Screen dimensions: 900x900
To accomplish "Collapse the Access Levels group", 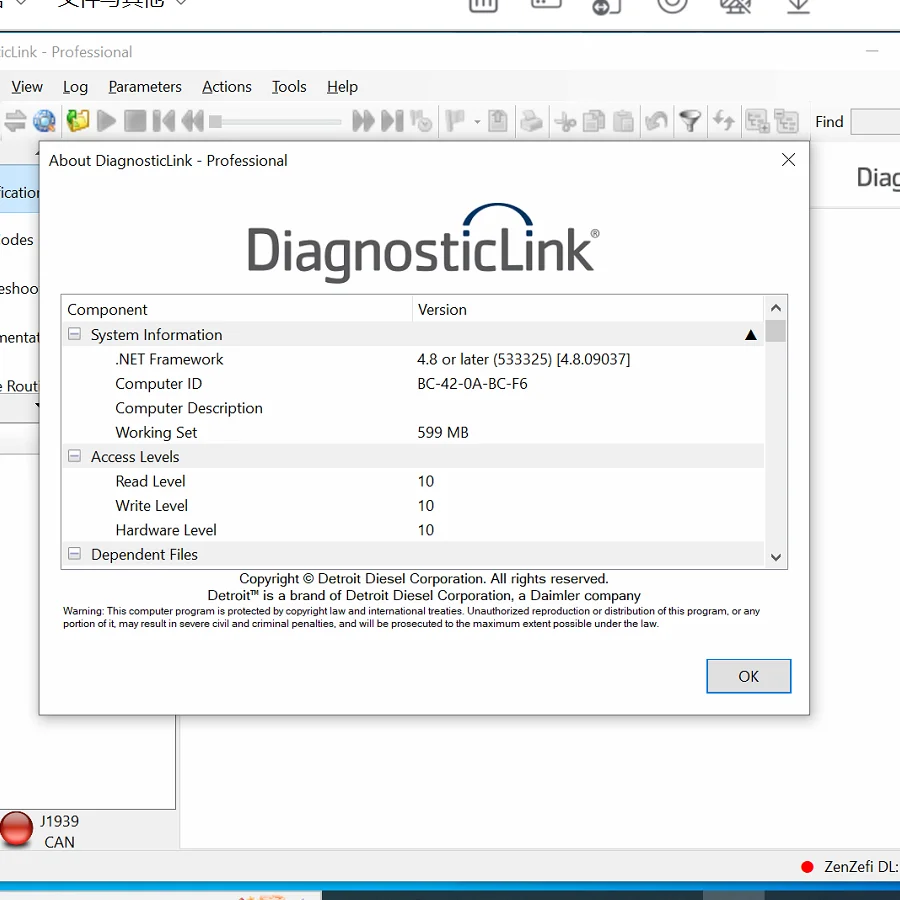I will click(x=74, y=456).
